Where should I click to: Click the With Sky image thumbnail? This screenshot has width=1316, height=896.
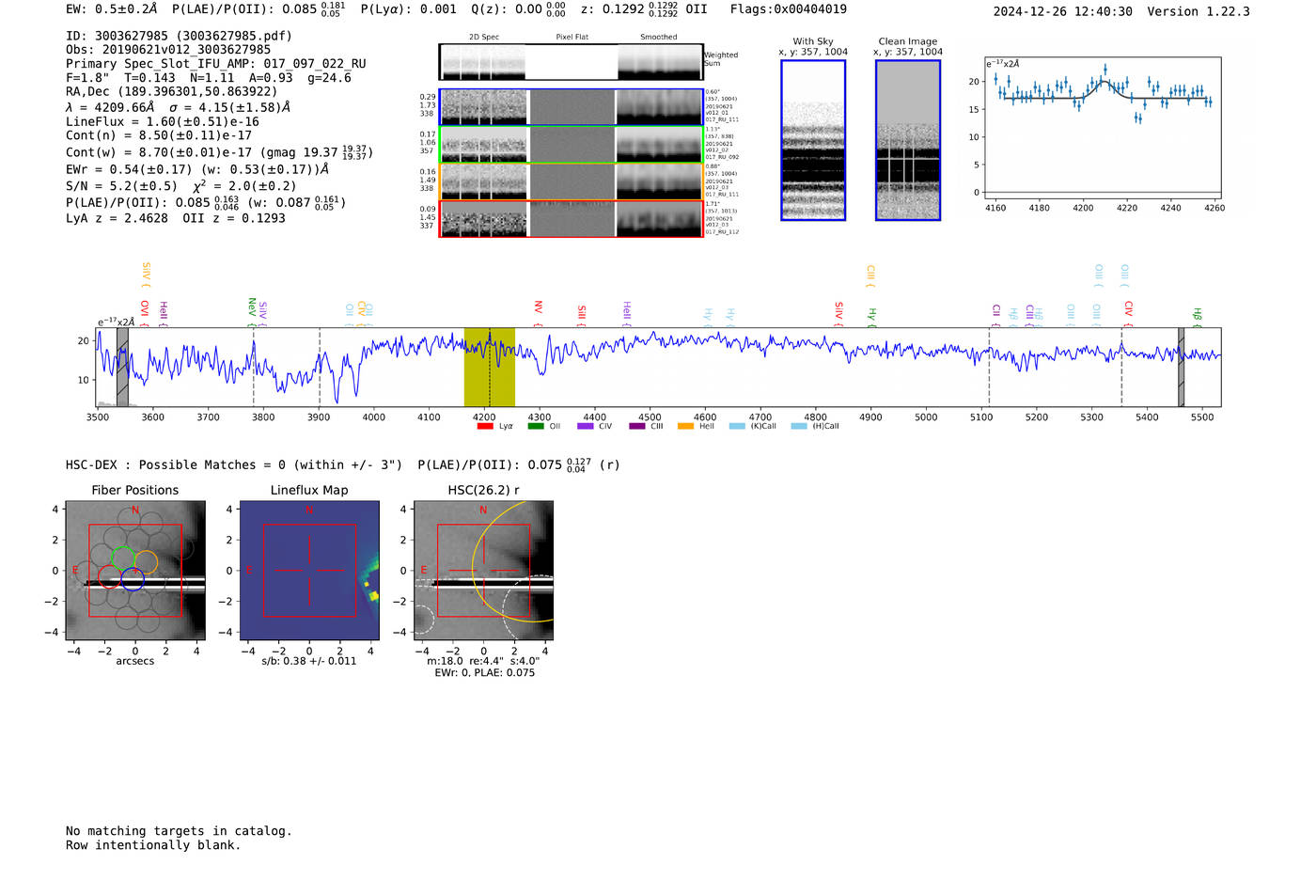pos(813,140)
